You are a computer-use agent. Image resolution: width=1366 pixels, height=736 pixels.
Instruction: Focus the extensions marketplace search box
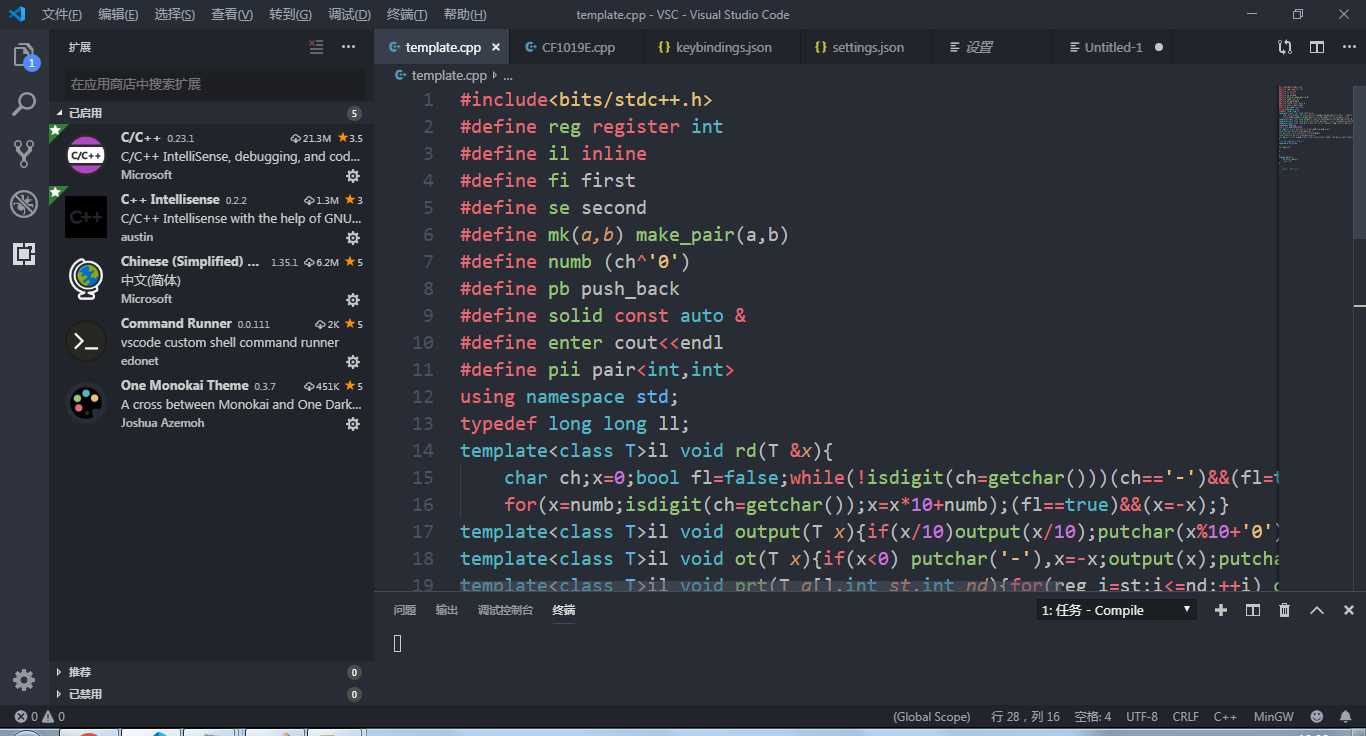[x=215, y=84]
